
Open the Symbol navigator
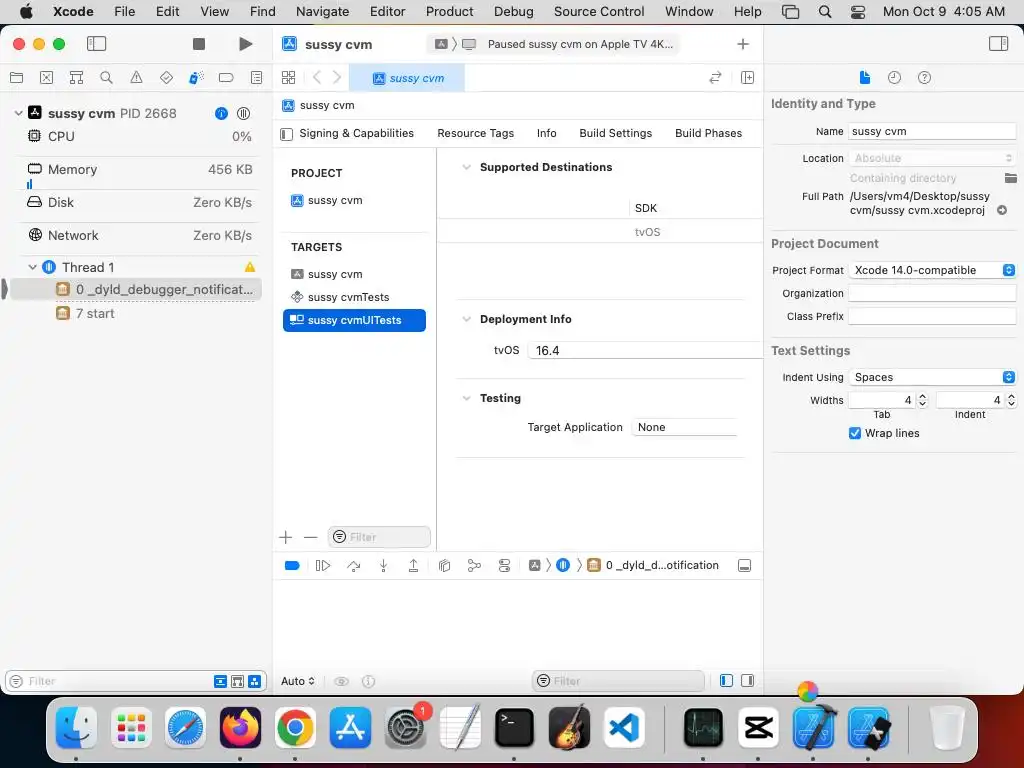pyautogui.click(x=76, y=78)
